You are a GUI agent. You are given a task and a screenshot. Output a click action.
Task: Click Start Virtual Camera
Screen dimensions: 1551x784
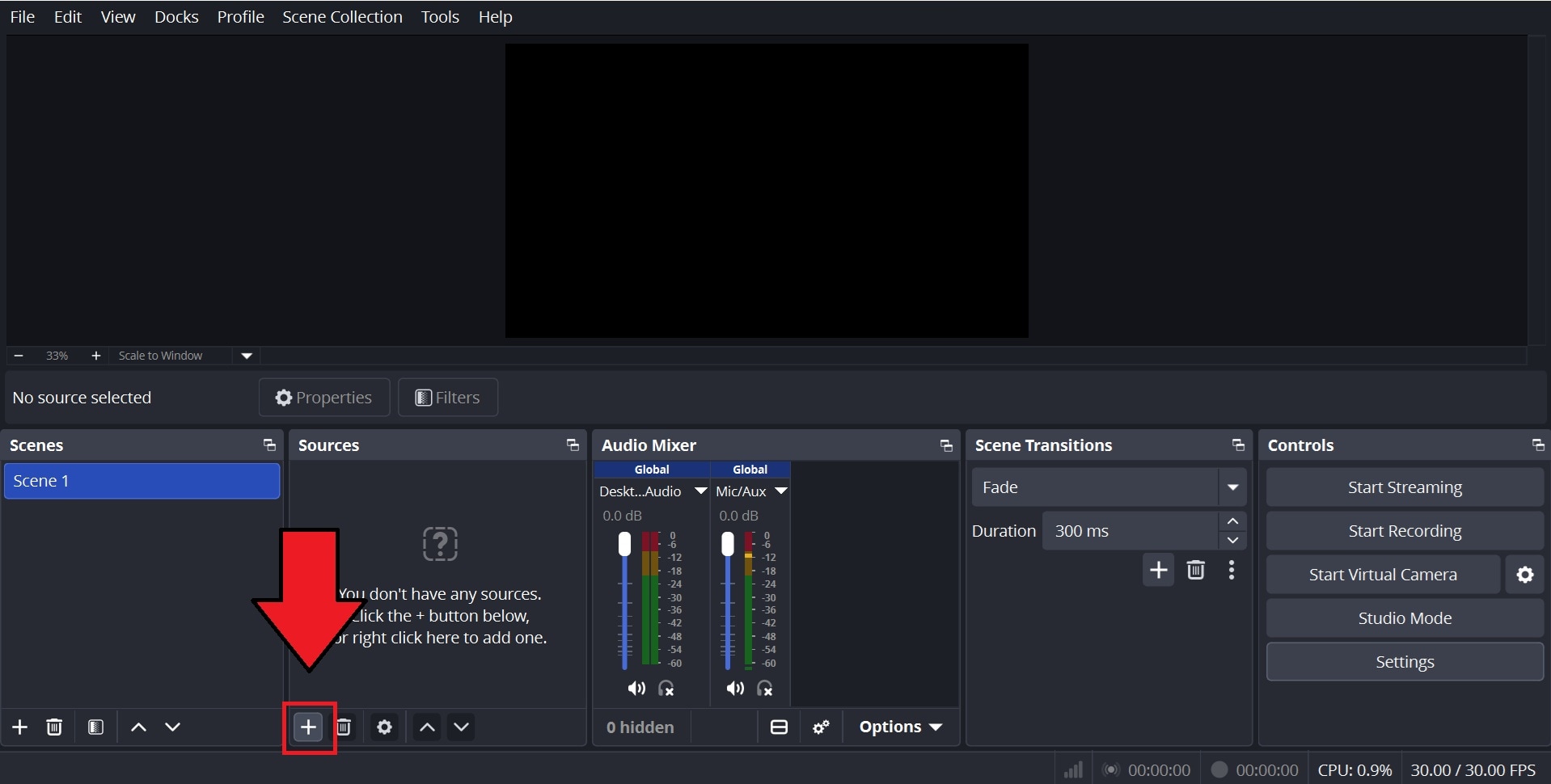pos(1383,575)
